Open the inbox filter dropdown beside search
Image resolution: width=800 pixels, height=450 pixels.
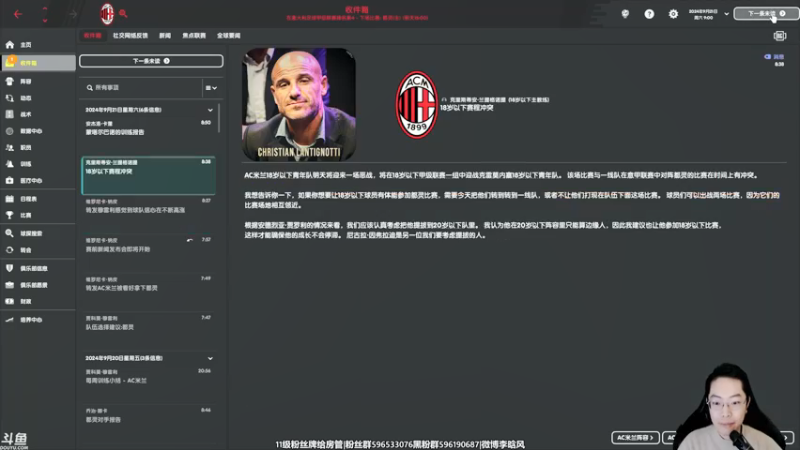pyautogui.click(x=211, y=88)
